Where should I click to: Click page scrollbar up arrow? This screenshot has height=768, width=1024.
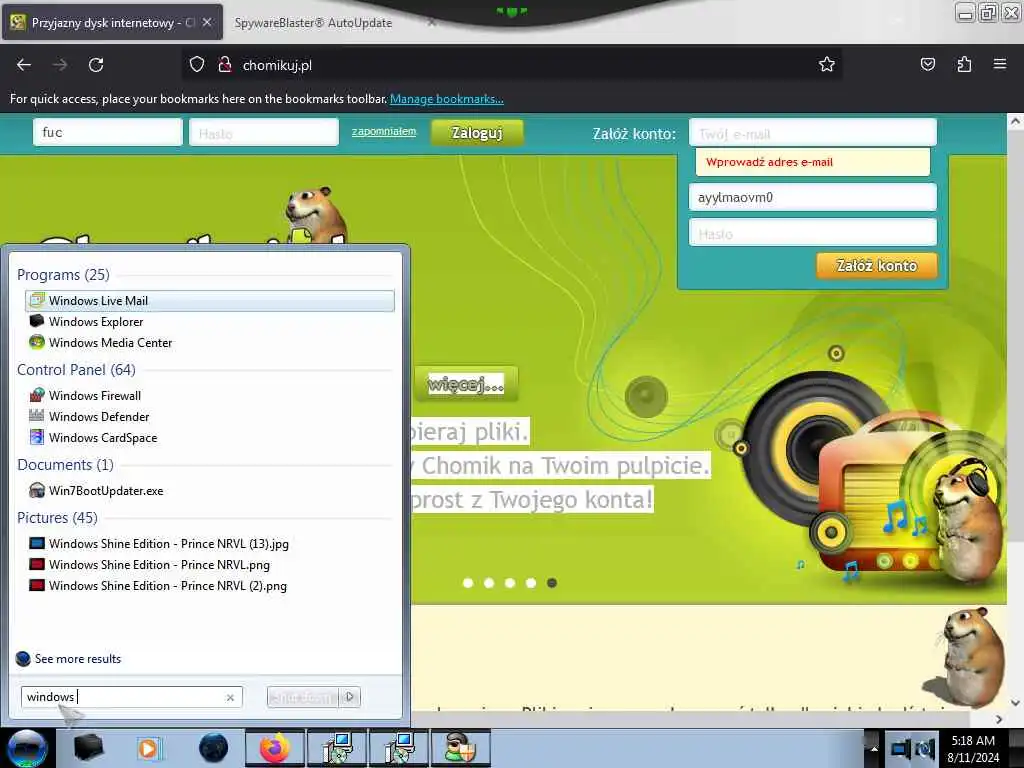tap(1015, 121)
